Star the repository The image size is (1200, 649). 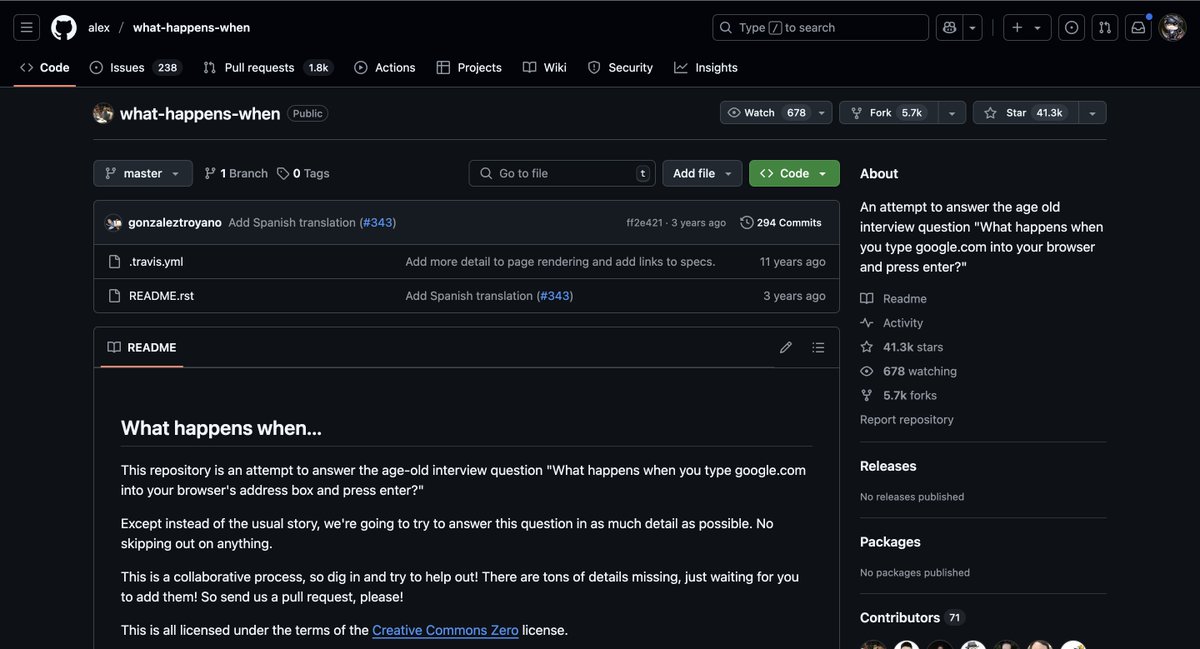coord(1024,113)
